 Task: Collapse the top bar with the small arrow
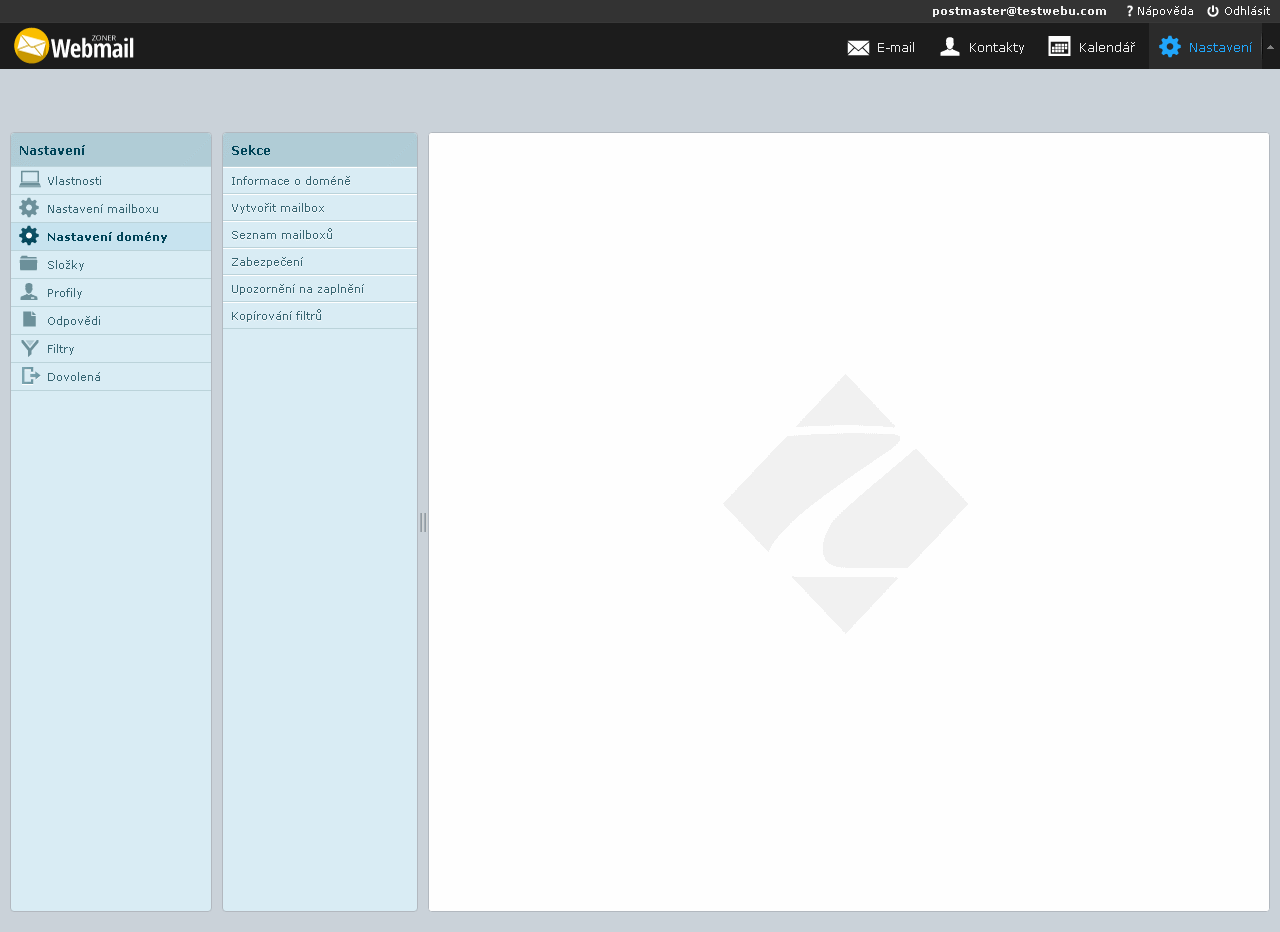point(1270,47)
